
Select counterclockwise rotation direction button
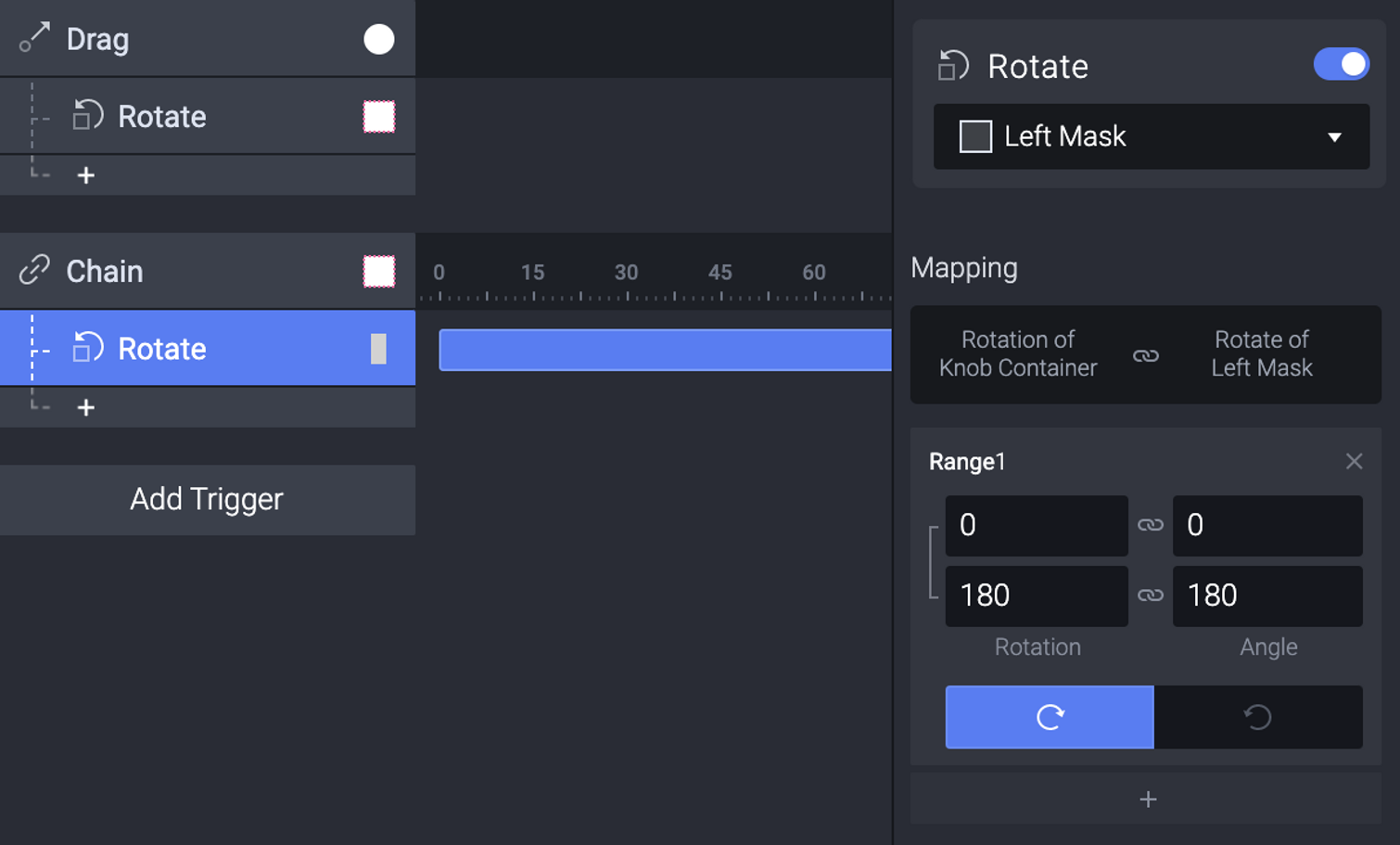pos(1258,717)
